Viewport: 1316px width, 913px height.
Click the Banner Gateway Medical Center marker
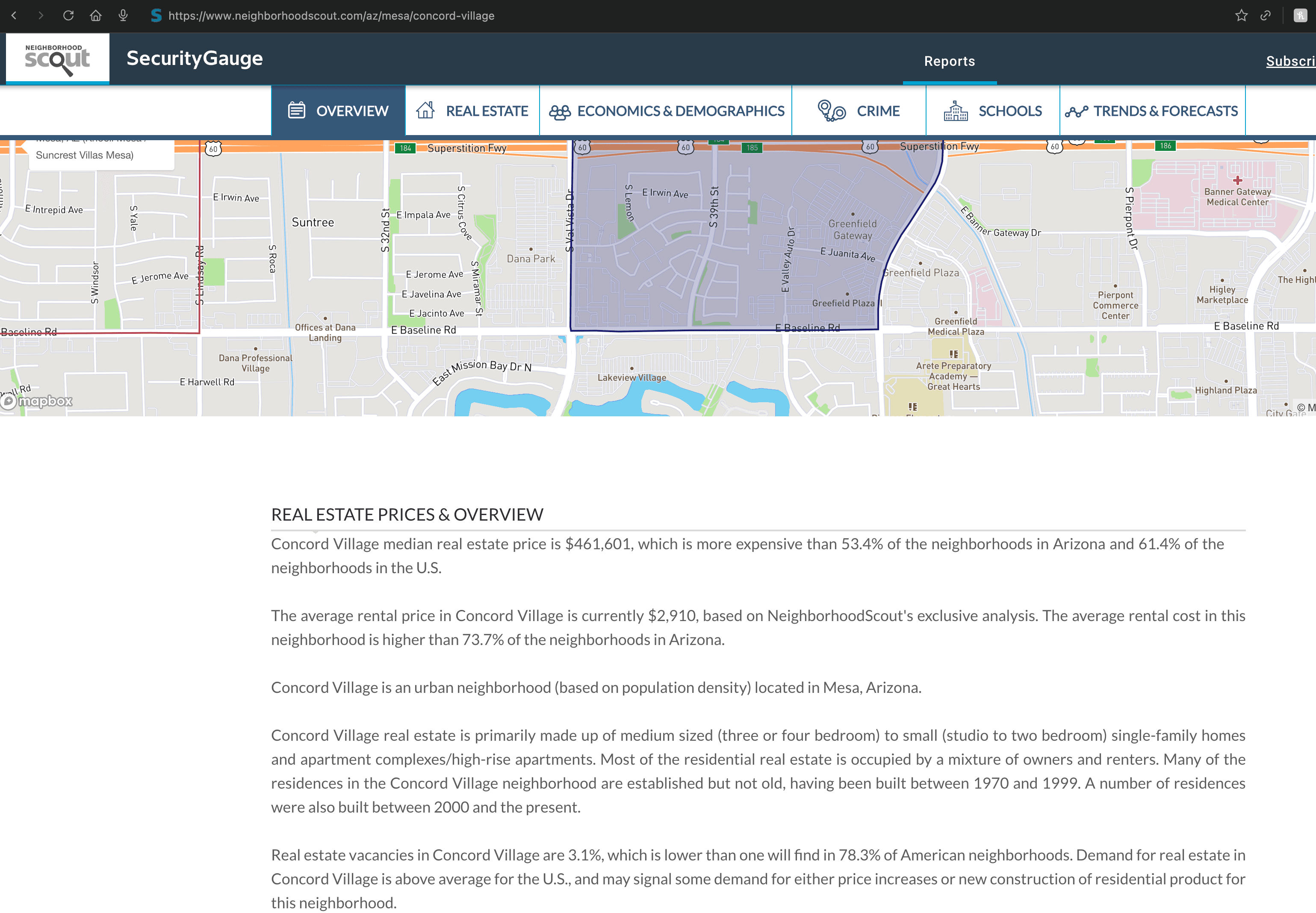coord(1237,181)
